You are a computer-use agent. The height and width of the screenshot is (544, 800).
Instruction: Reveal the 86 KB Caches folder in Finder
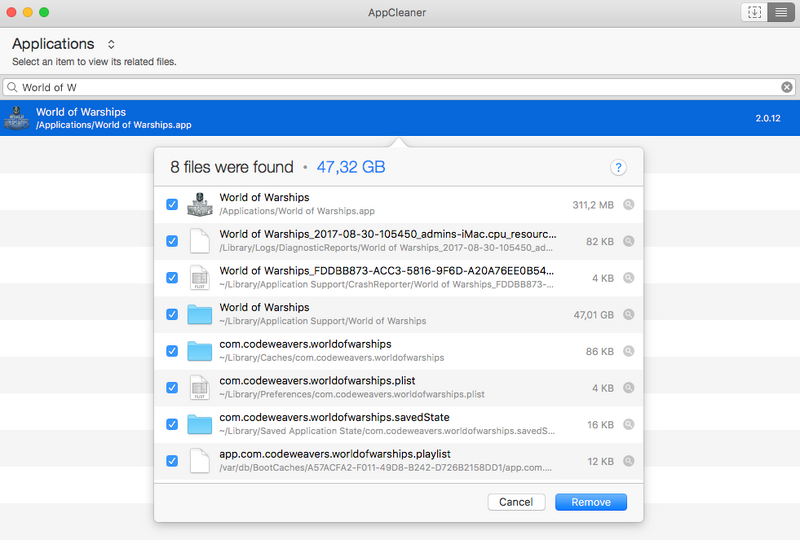pos(629,351)
